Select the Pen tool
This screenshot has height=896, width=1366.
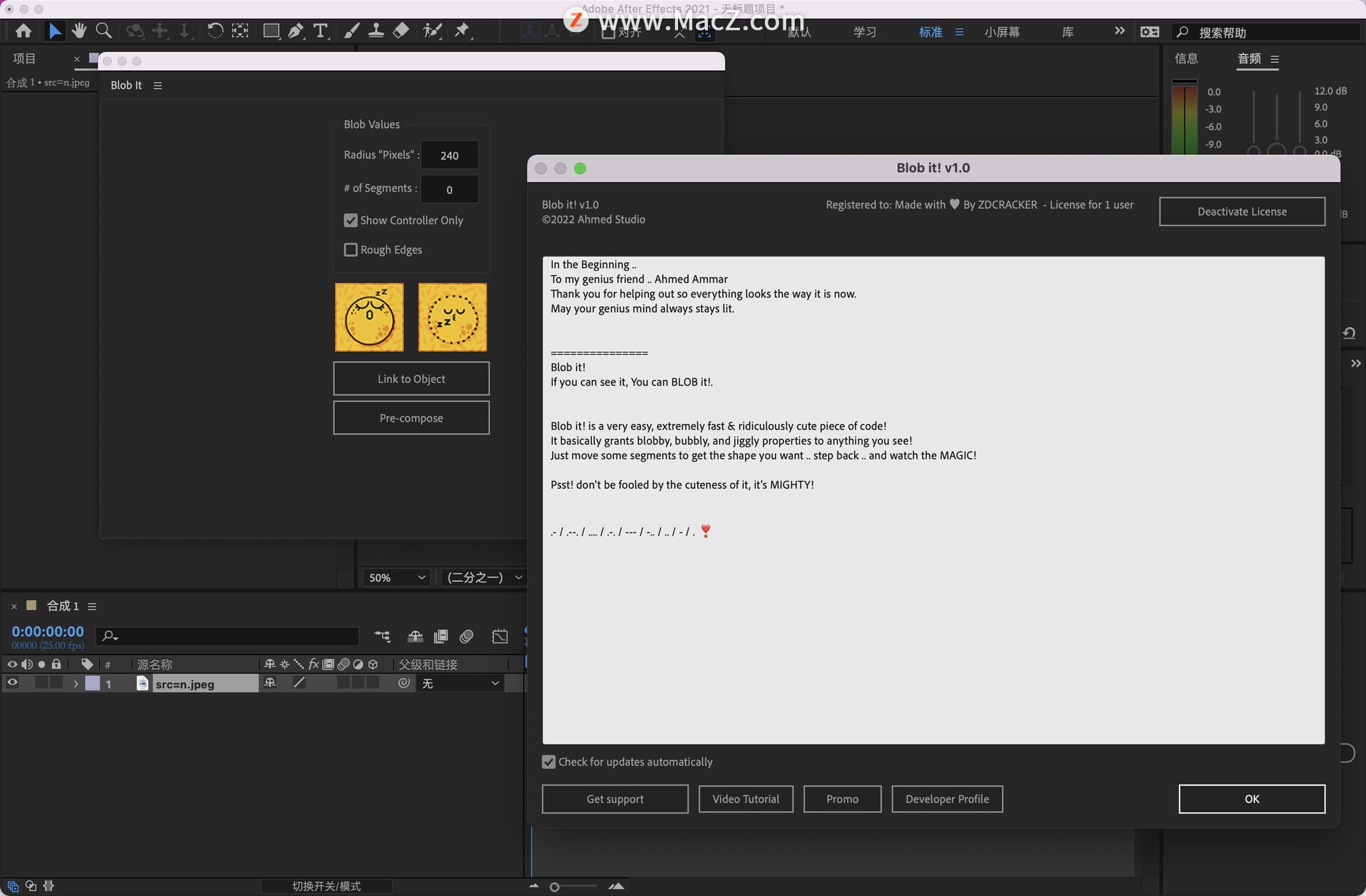point(295,31)
